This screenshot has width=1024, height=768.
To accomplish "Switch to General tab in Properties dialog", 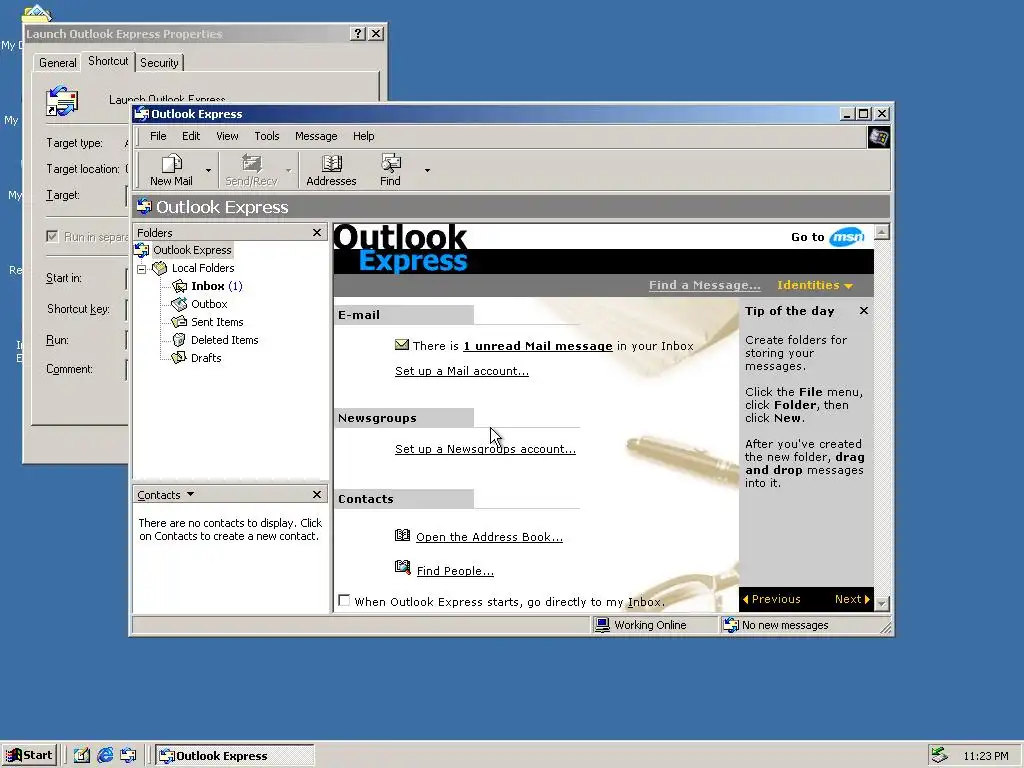I will (x=57, y=63).
